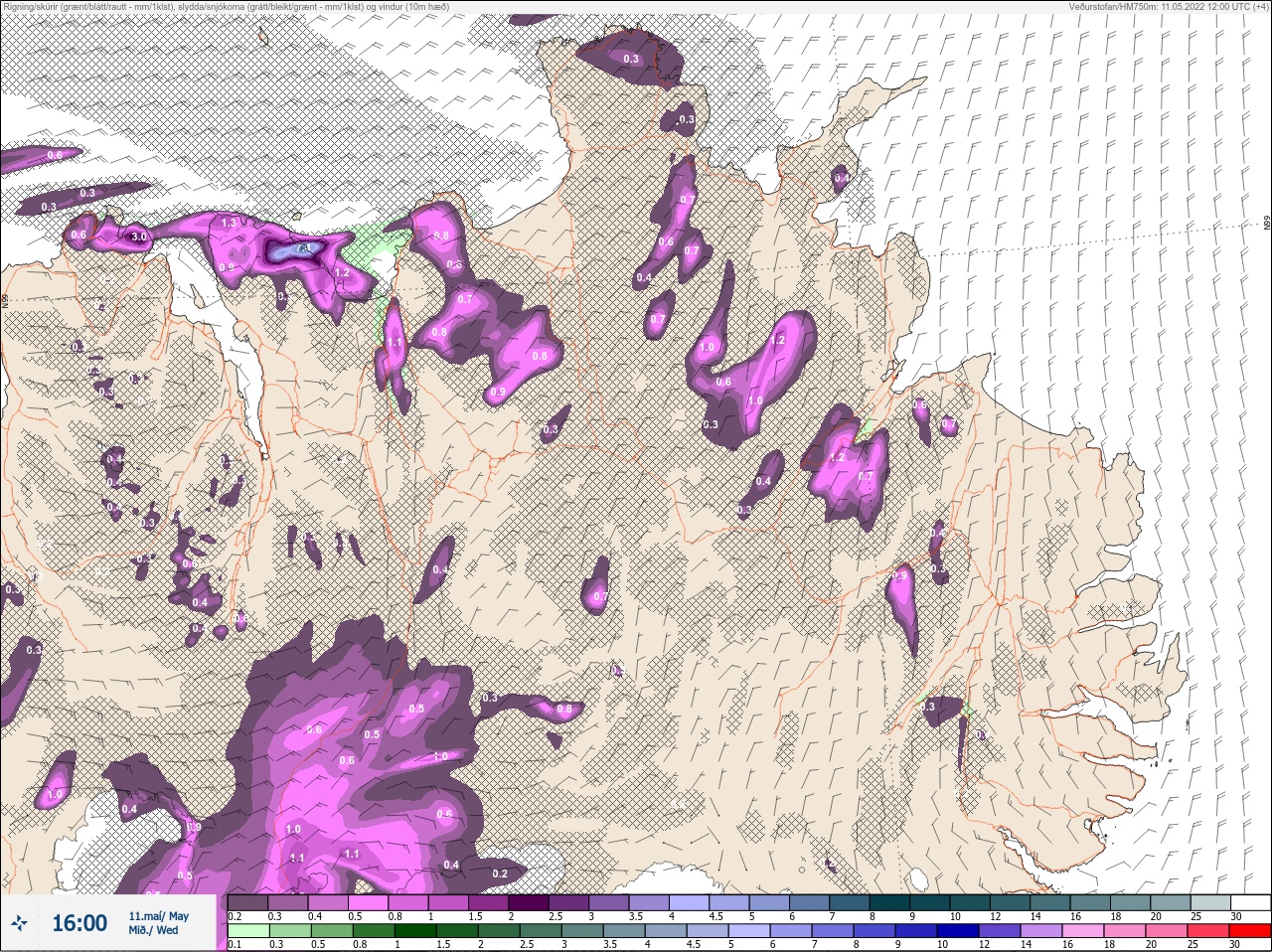The height and width of the screenshot is (952, 1272).
Task: Click the 16:00 forecast time label
Action: tap(79, 924)
